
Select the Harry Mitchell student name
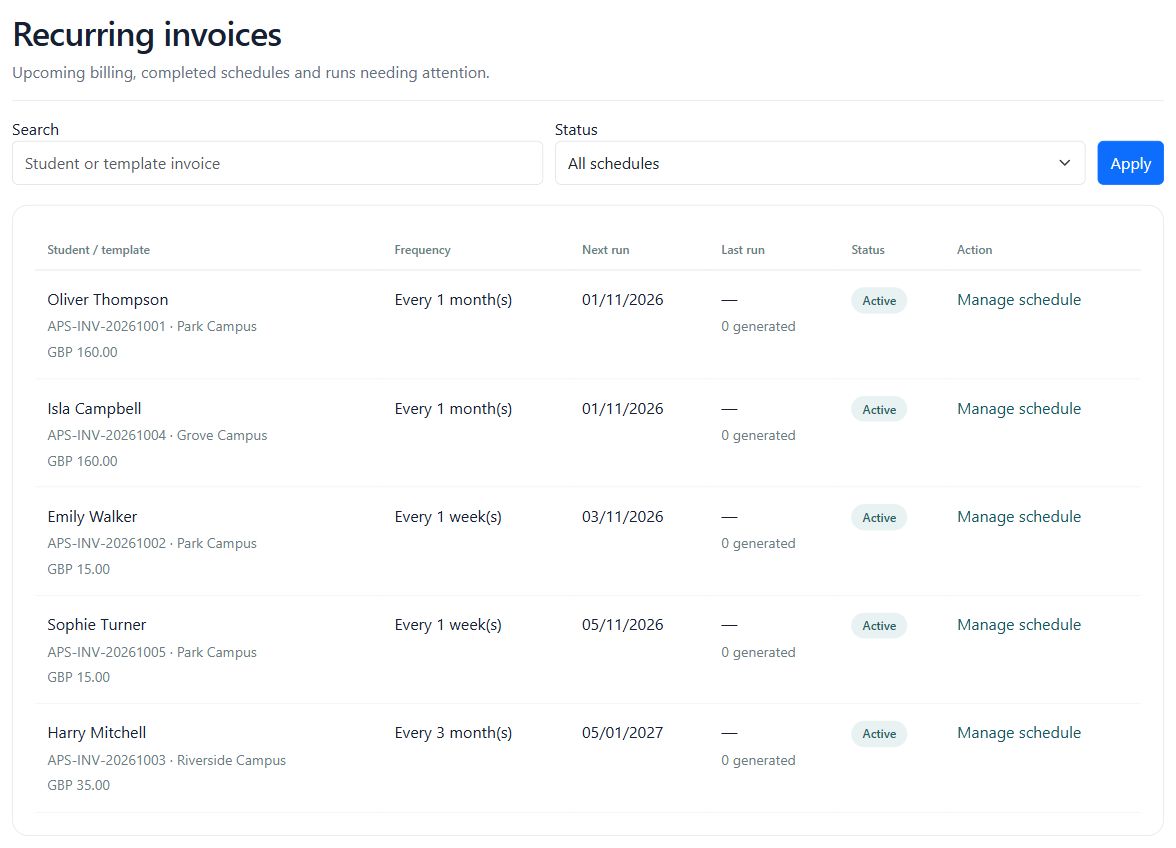tap(96, 733)
